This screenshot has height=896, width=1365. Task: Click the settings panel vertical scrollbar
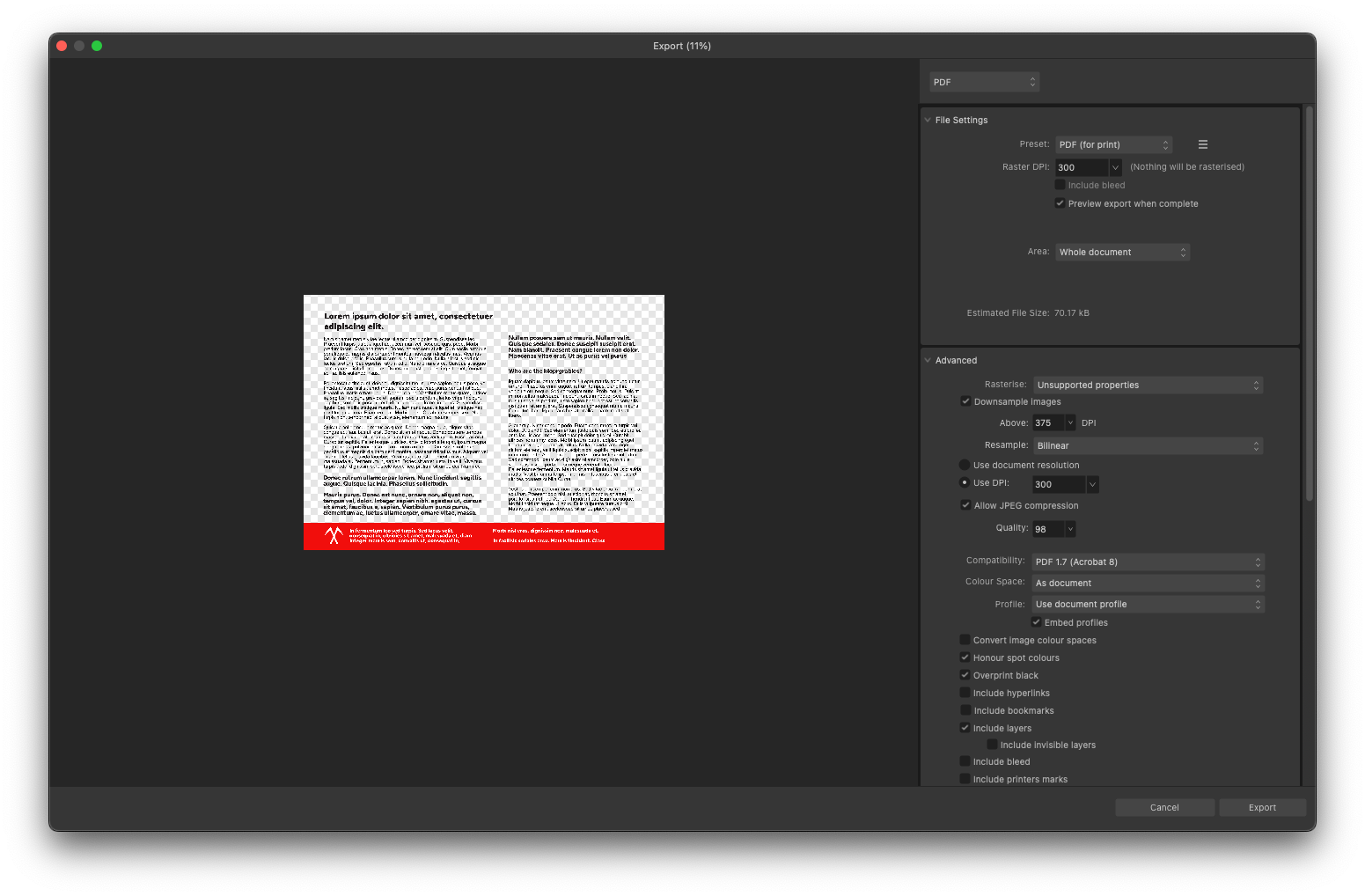click(x=1310, y=304)
